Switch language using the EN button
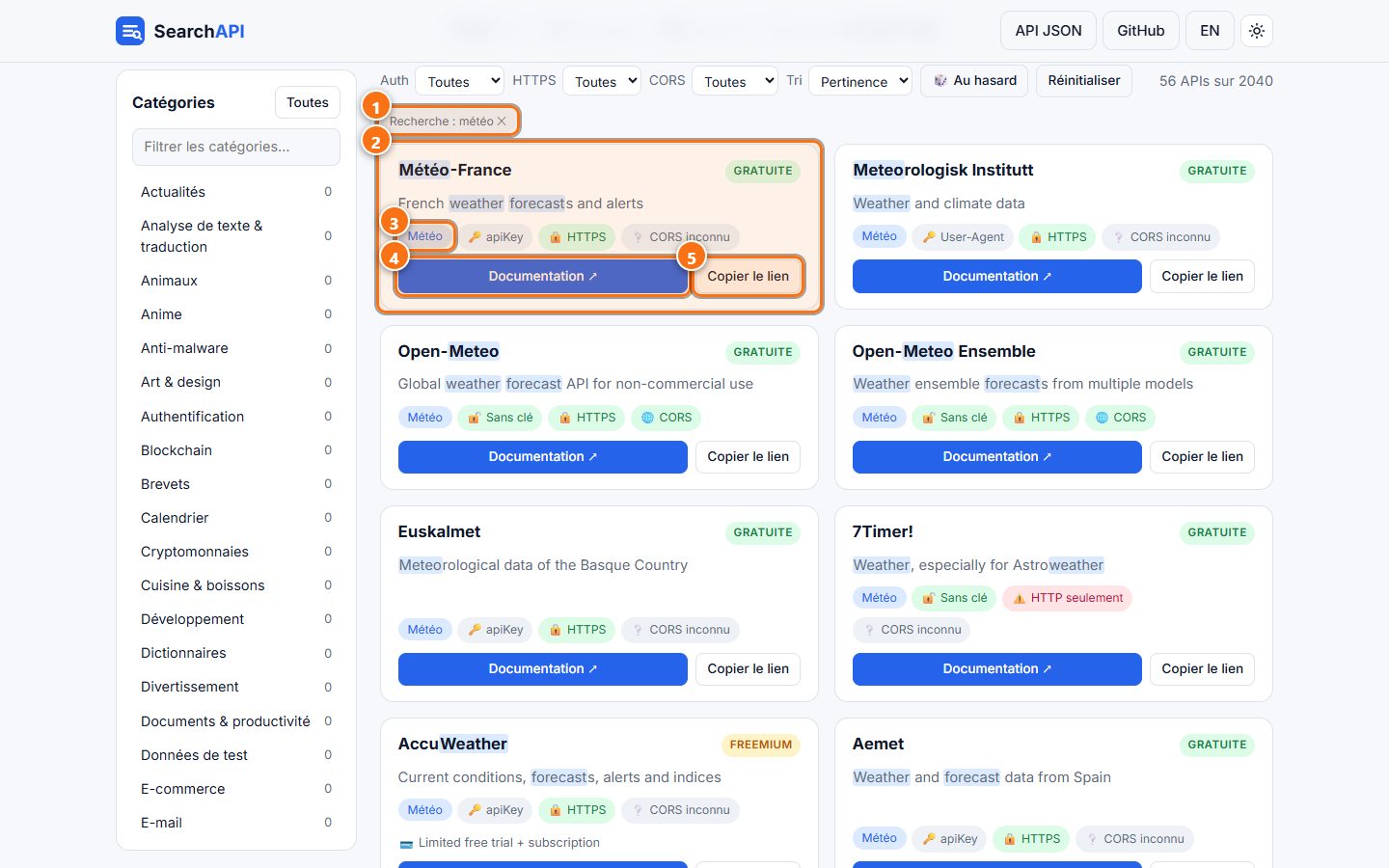The width and height of the screenshot is (1389, 868). point(1210,31)
